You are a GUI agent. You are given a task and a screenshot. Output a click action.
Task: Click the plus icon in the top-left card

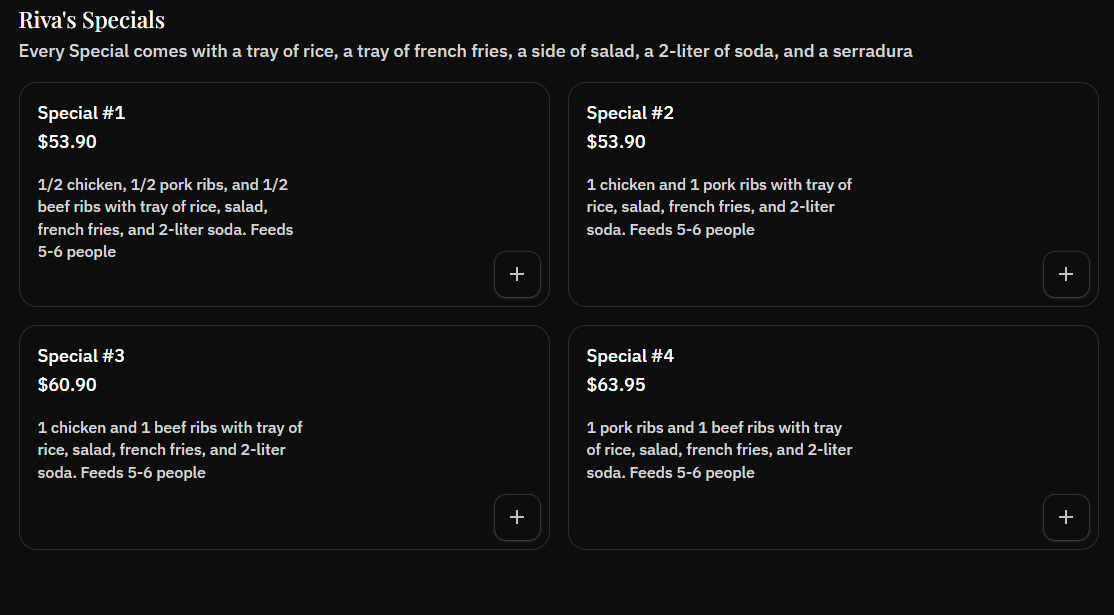(517, 274)
